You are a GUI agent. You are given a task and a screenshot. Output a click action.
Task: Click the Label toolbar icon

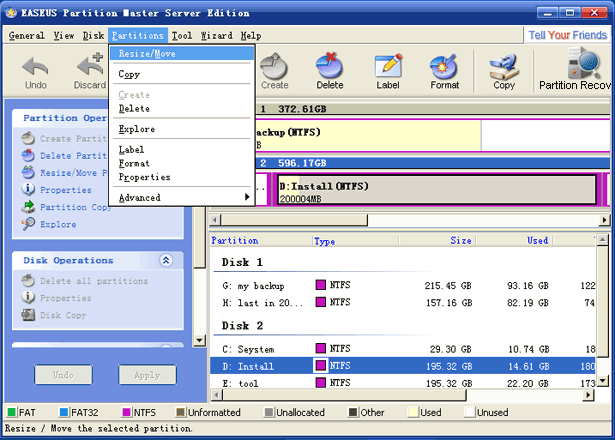[388, 66]
